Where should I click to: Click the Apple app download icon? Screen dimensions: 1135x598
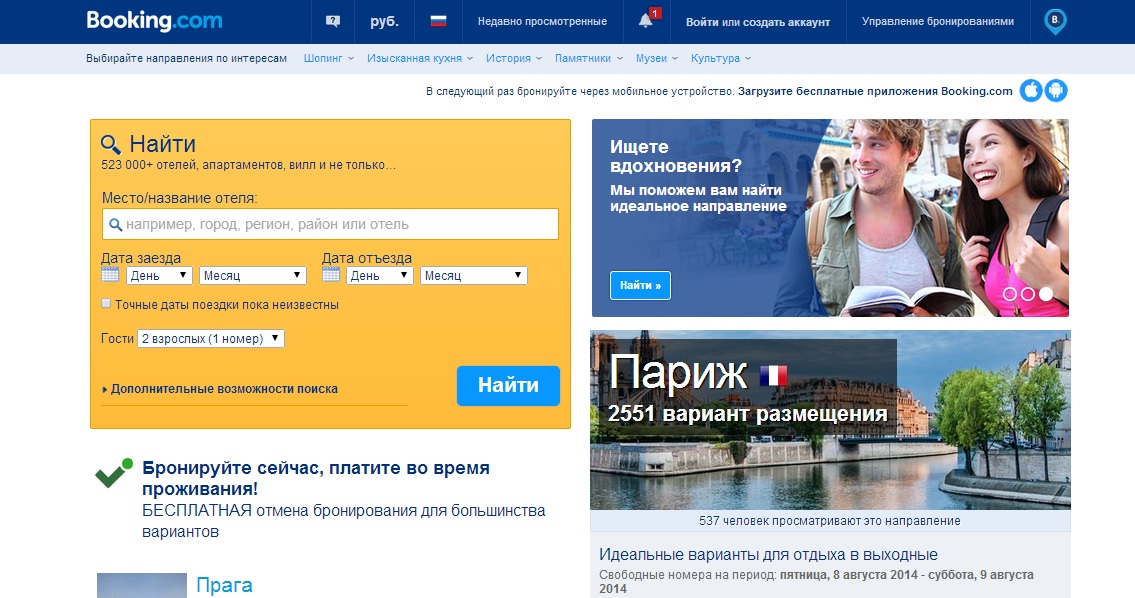1031,90
